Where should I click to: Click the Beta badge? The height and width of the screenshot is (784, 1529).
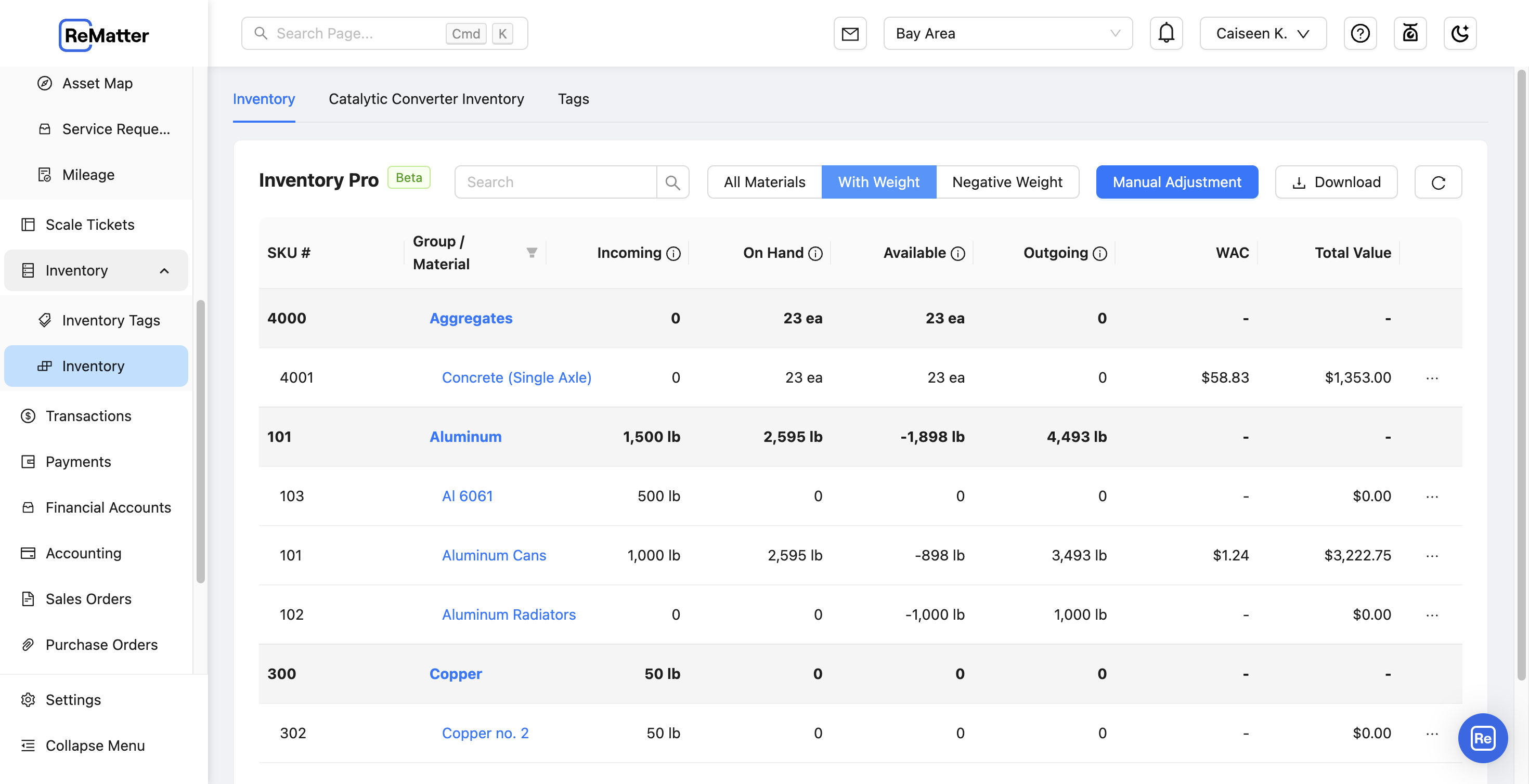(408, 177)
